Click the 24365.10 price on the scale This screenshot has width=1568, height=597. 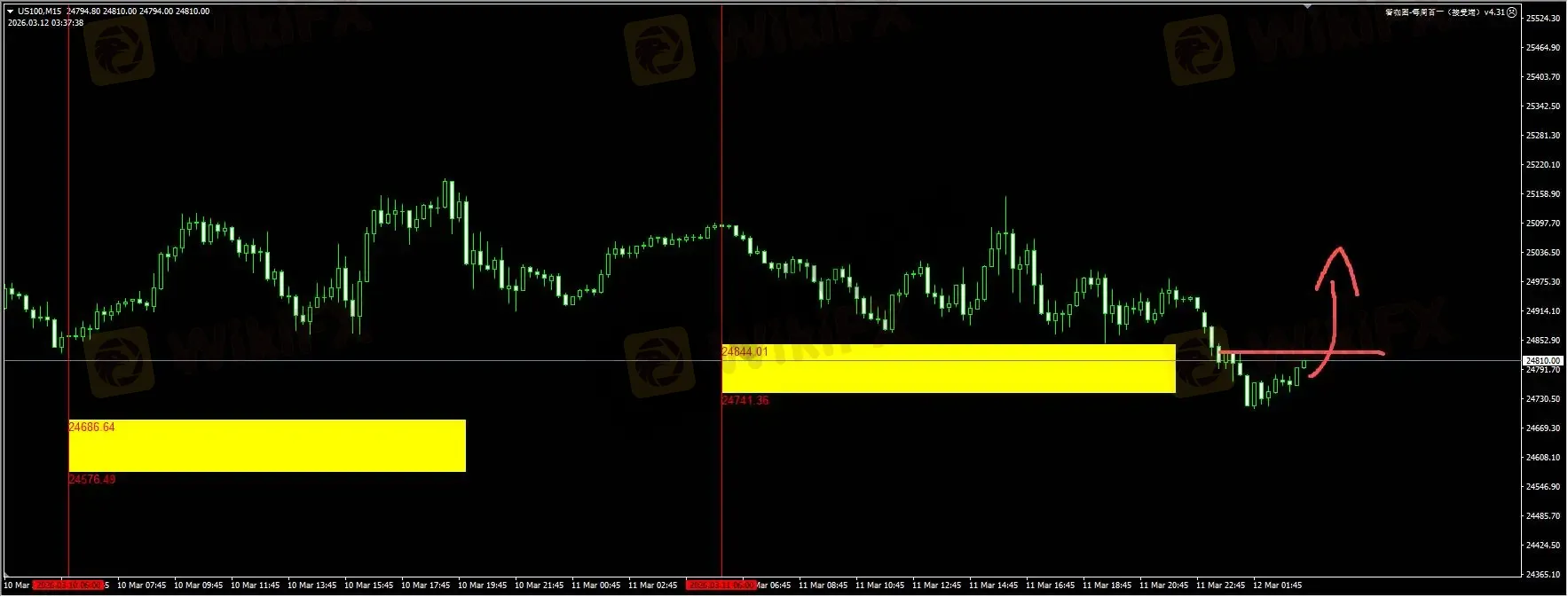1543,575
